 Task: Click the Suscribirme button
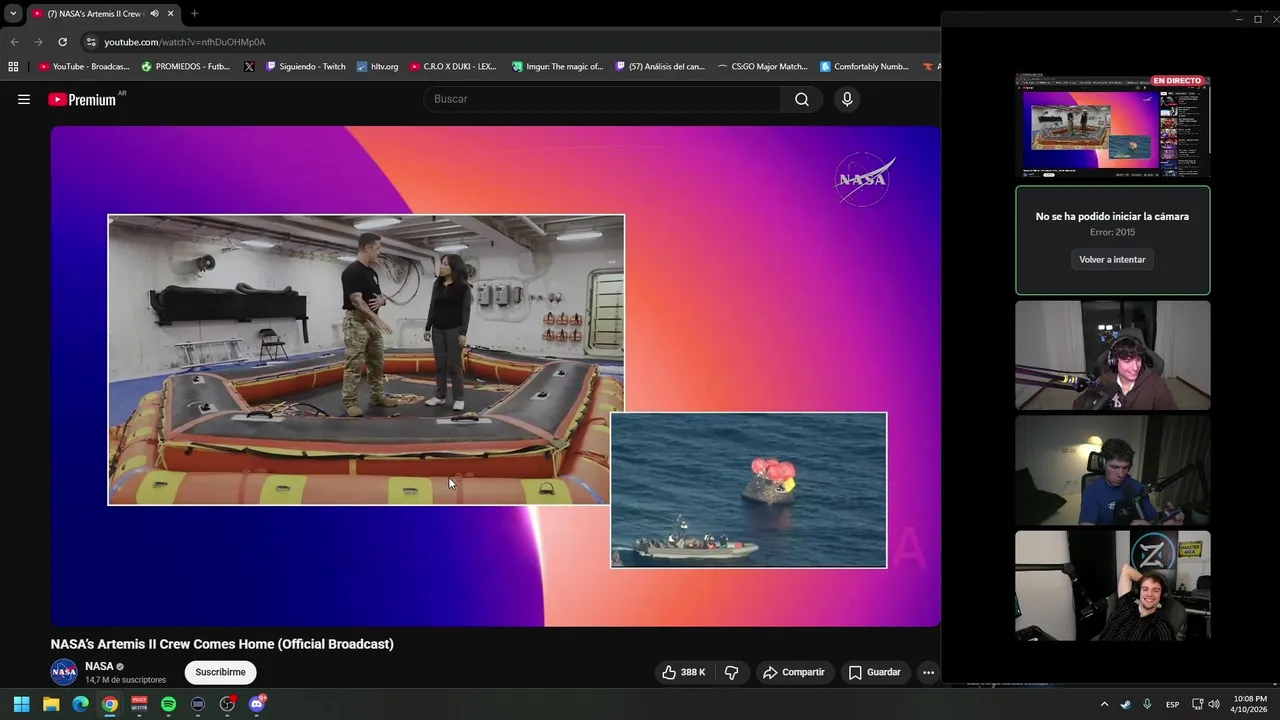(x=220, y=672)
